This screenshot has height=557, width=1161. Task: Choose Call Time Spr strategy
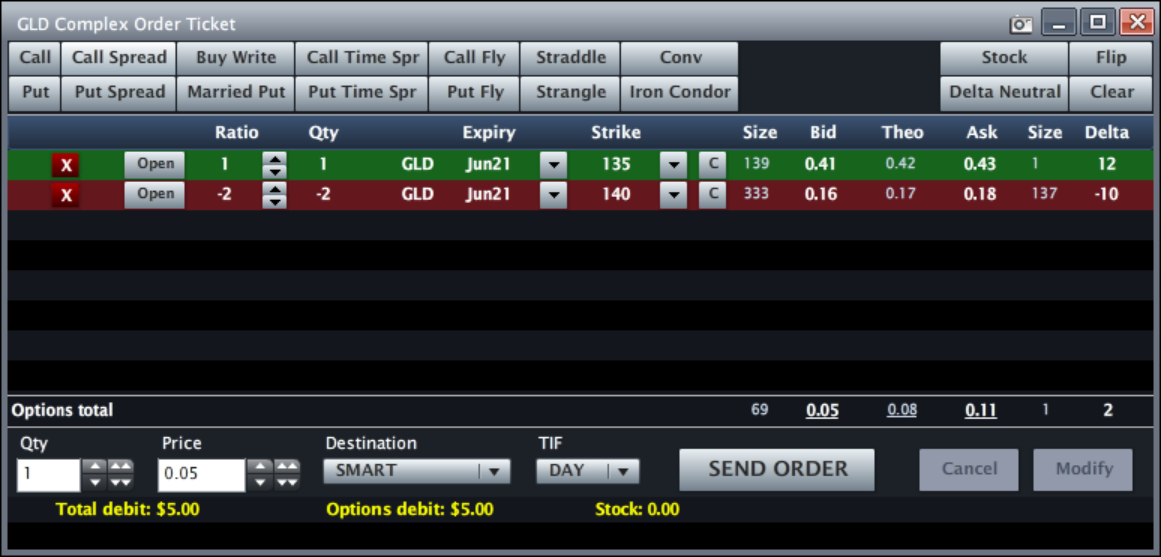click(x=362, y=58)
